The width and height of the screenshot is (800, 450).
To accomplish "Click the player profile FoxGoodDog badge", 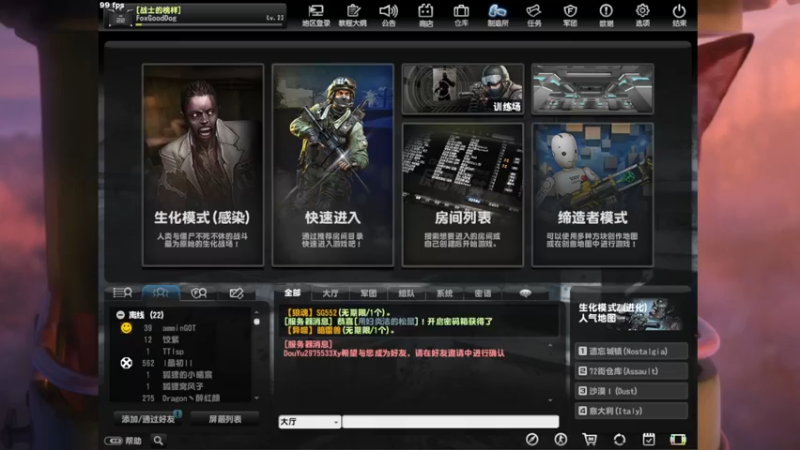I will [x=195, y=16].
